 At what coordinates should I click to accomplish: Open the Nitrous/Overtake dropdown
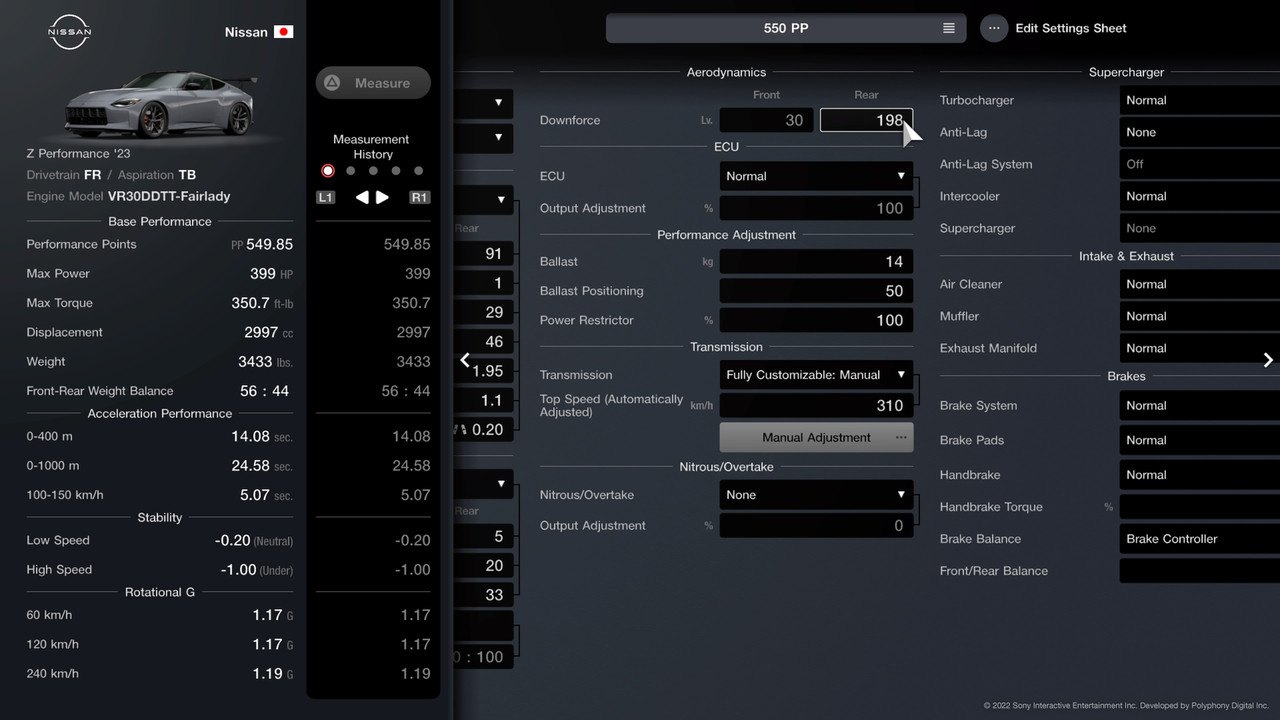816,495
